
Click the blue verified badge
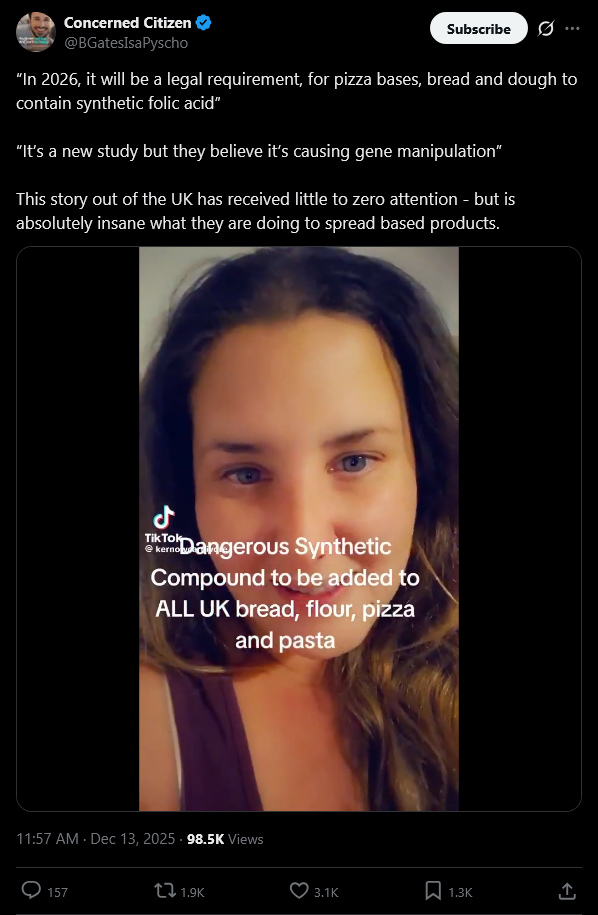[x=203, y=23]
